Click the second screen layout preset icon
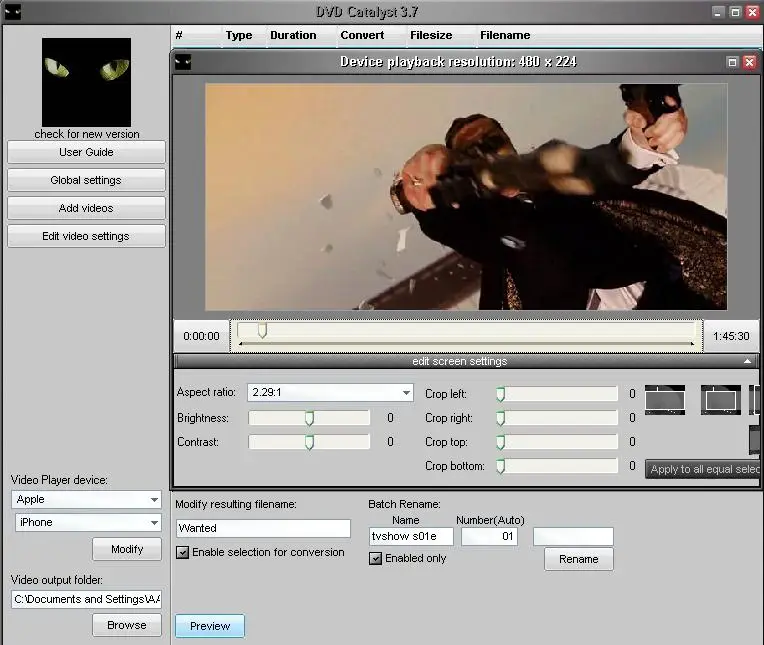The image size is (764, 645). (x=721, y=400)
